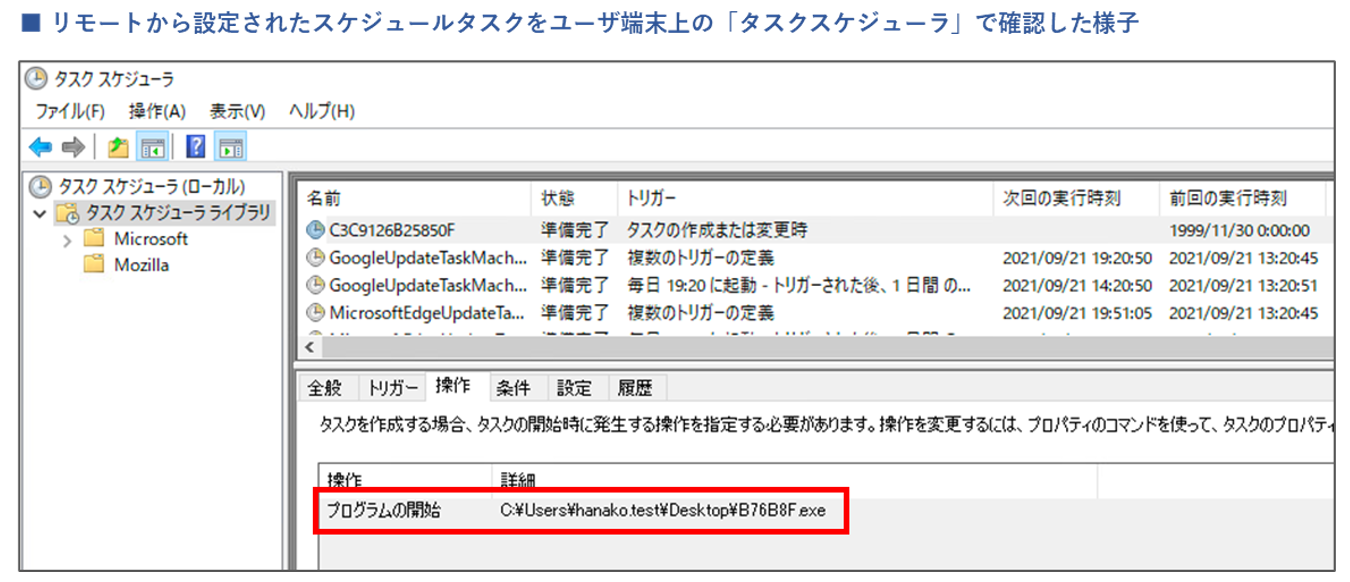Toggle the Show/Hide Console Tree icon
1350x582 pixels.
pos(152,148)
